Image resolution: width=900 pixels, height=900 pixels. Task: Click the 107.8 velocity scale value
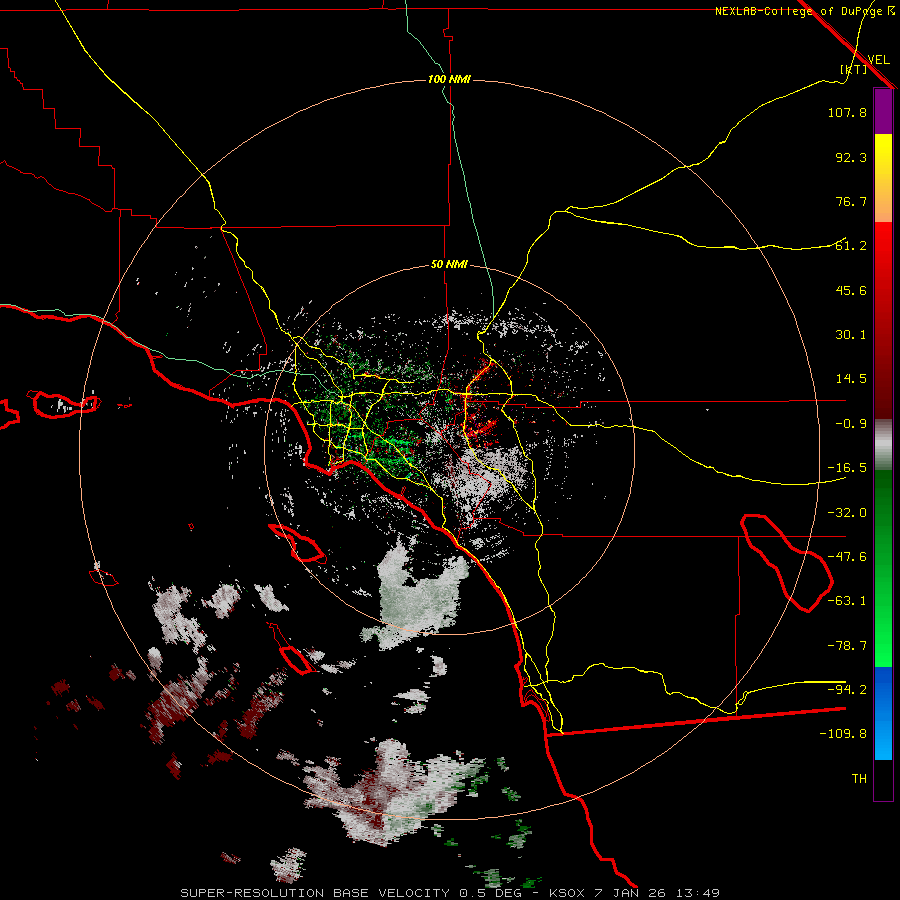[847, 112]
